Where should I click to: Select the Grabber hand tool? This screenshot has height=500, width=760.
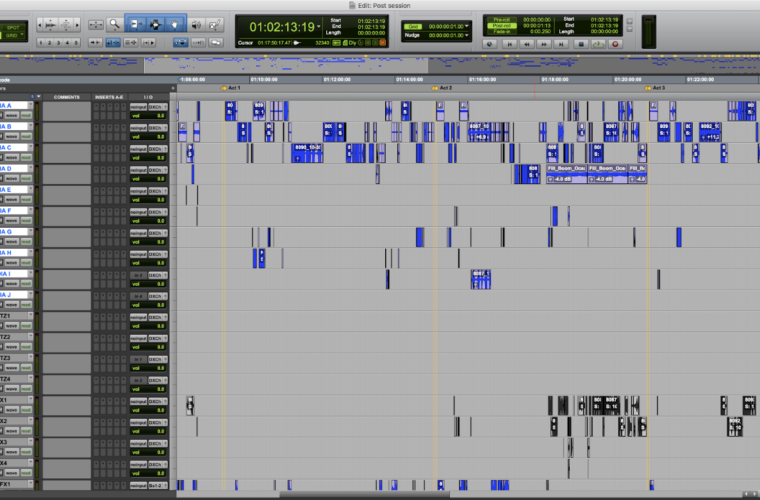175,24
